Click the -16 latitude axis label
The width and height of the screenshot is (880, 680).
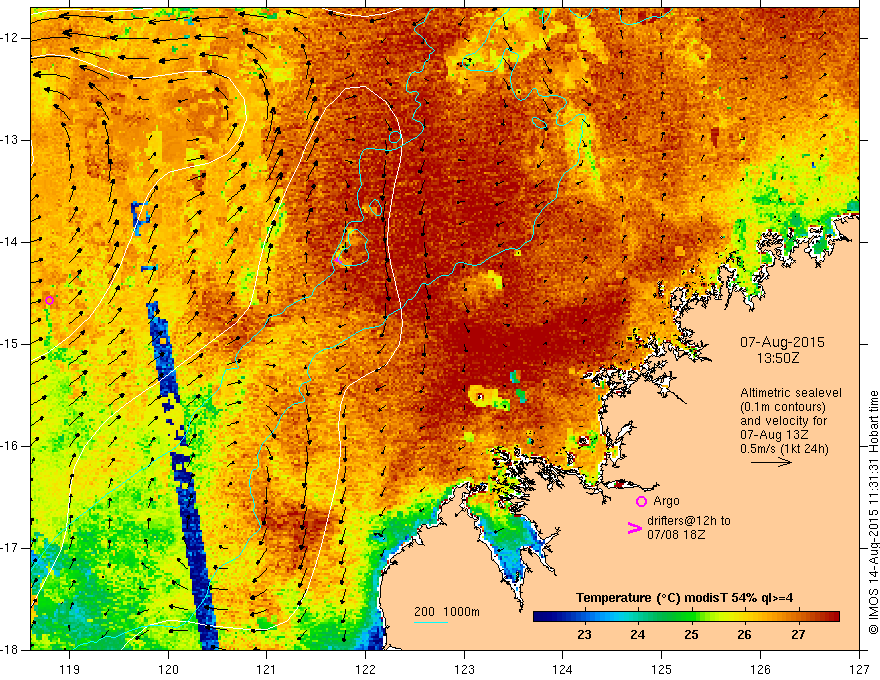(10, 446)
